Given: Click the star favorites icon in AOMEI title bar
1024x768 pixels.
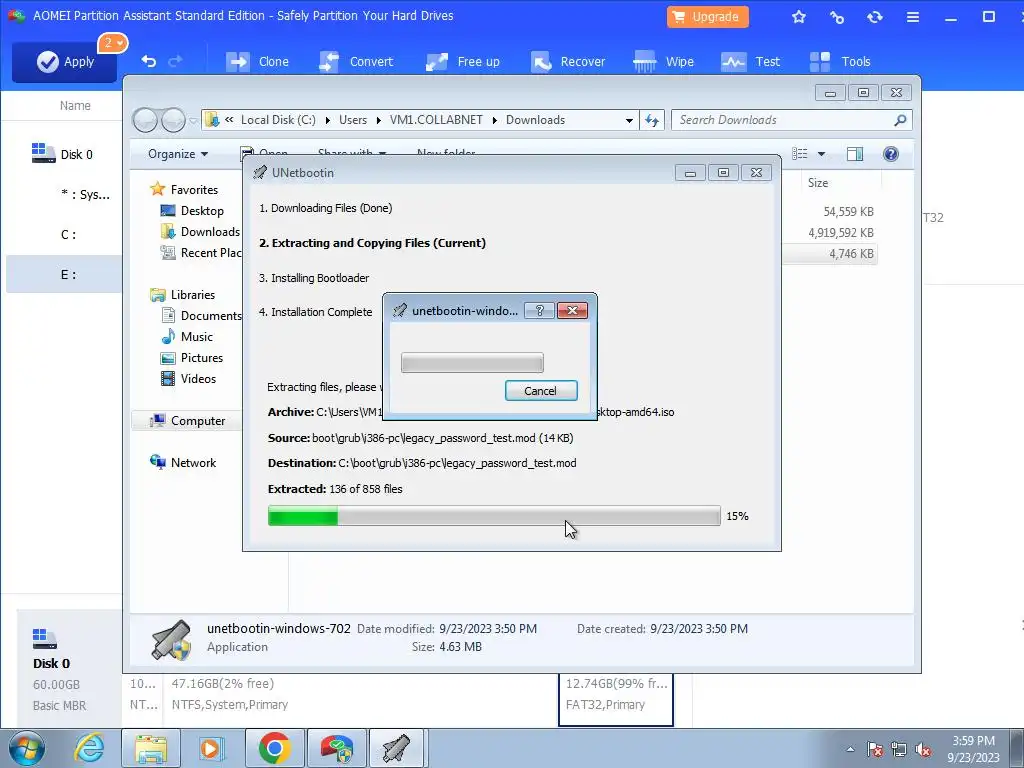Looking at the screenshot, I should point(799,17).
